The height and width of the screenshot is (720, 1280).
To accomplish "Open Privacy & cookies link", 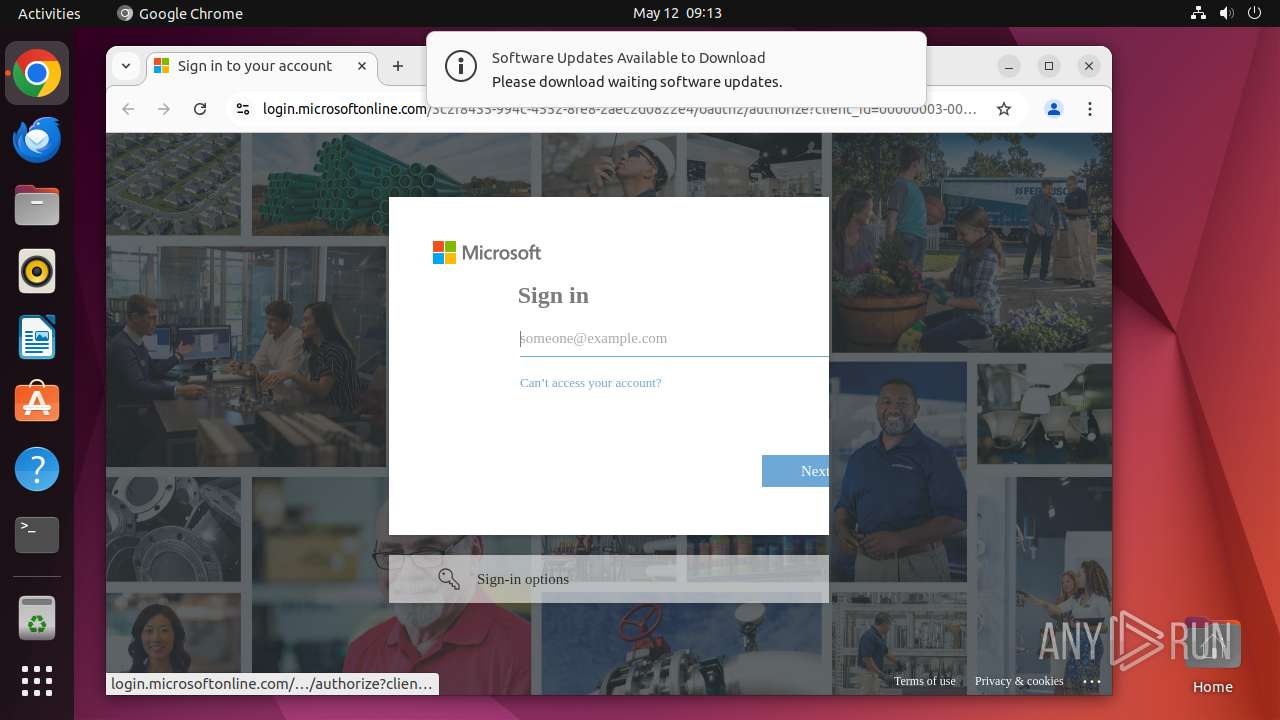I will [1019, 681].
